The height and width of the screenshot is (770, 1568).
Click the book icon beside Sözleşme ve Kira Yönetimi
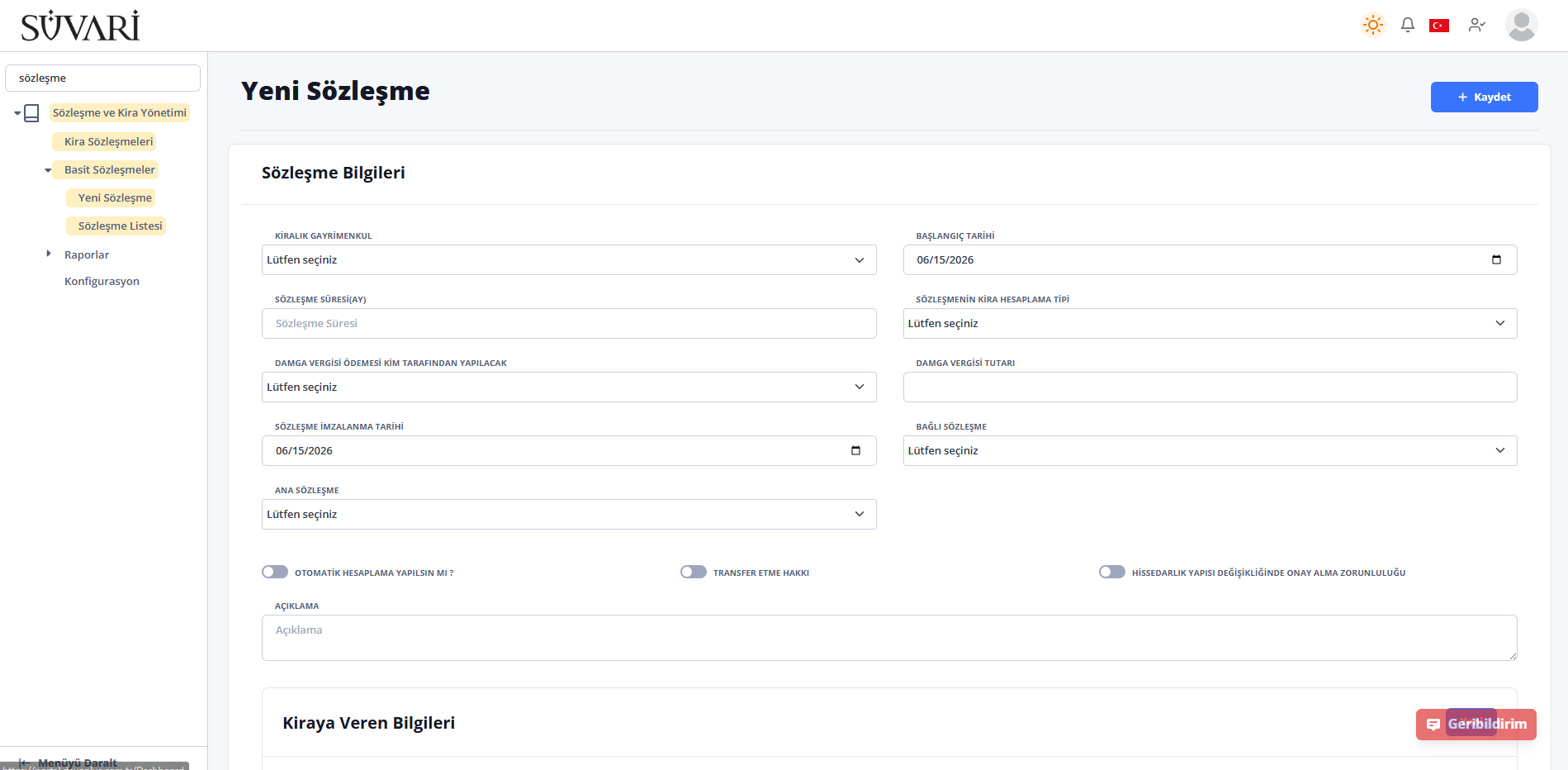(31, 113)
